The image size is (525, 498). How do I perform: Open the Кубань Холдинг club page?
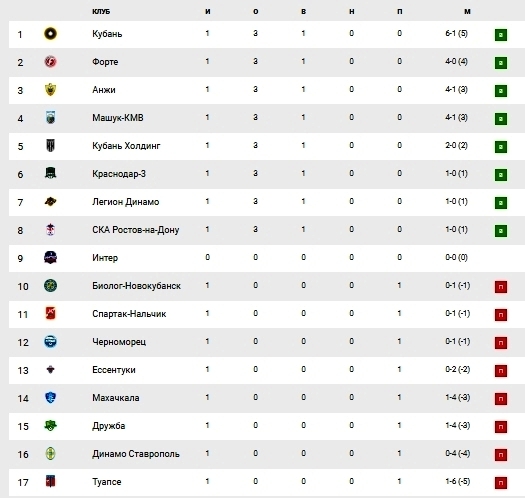click(x=126, y=146)
